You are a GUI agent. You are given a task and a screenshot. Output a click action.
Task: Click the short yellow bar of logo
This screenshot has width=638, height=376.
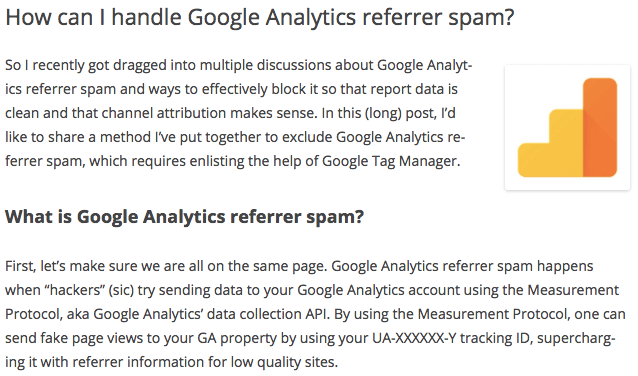click(x=533, y=160)
